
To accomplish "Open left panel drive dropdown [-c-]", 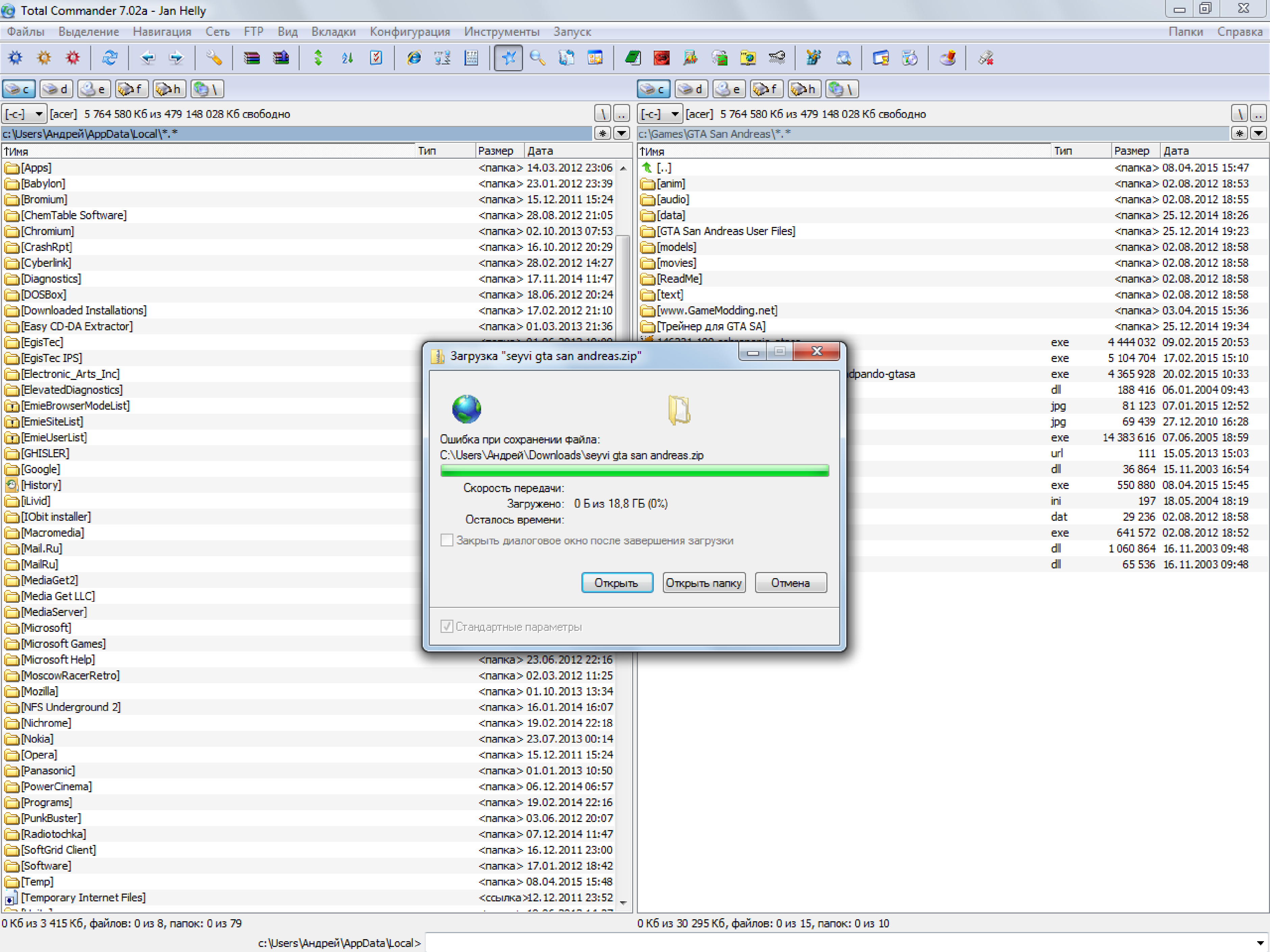I will tap(24, 114).
